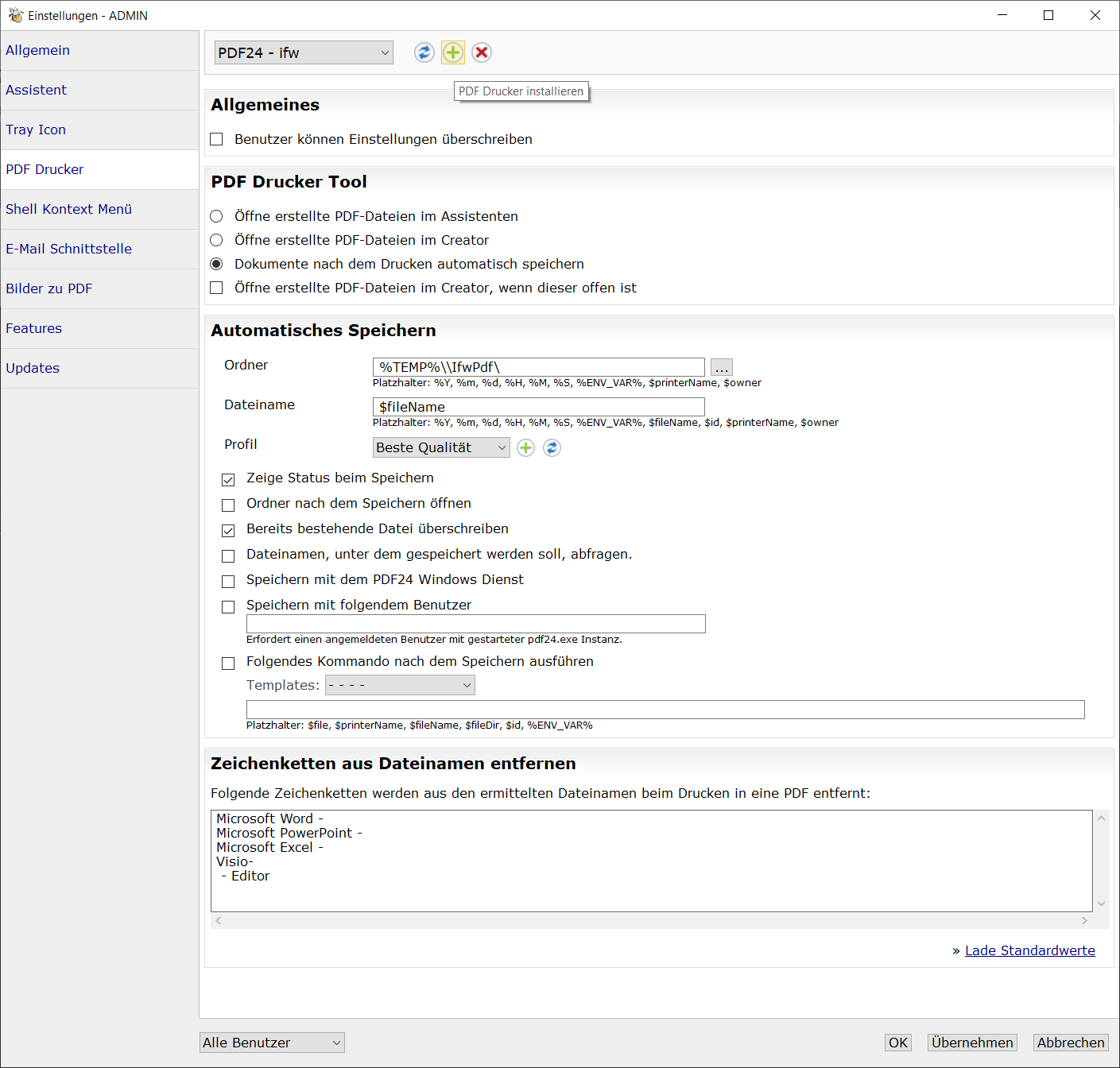Uncheck Zeige Status beim Speichern
1120x1068 pixels.
[x=228, y=480]
